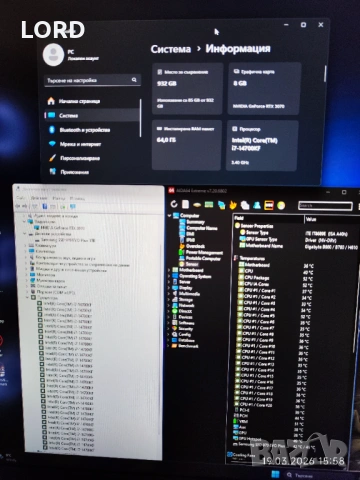Click blue person icon in AIDA64 toolbar
The height and width of the screenshot is (480, 360).
tap(257, 205)
